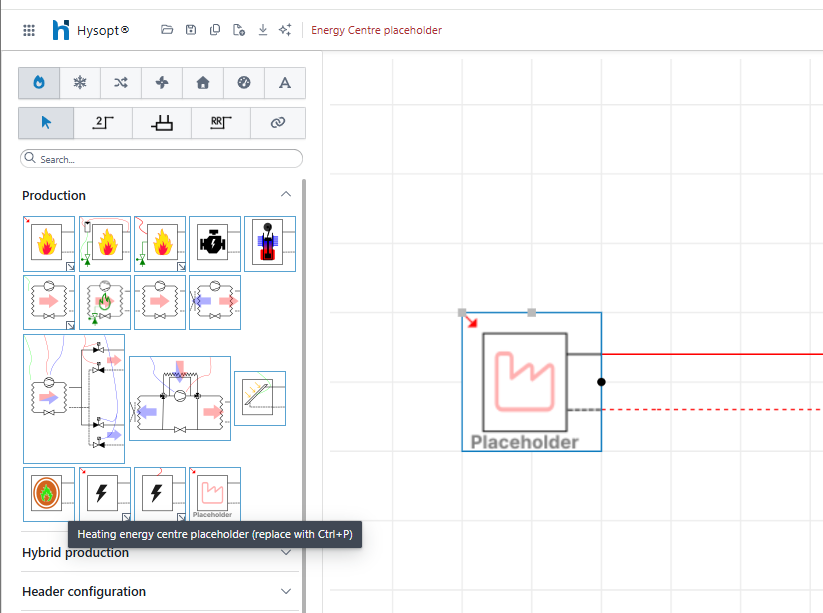Open the building house category
The image size is (823, 613).
point(203,83)
